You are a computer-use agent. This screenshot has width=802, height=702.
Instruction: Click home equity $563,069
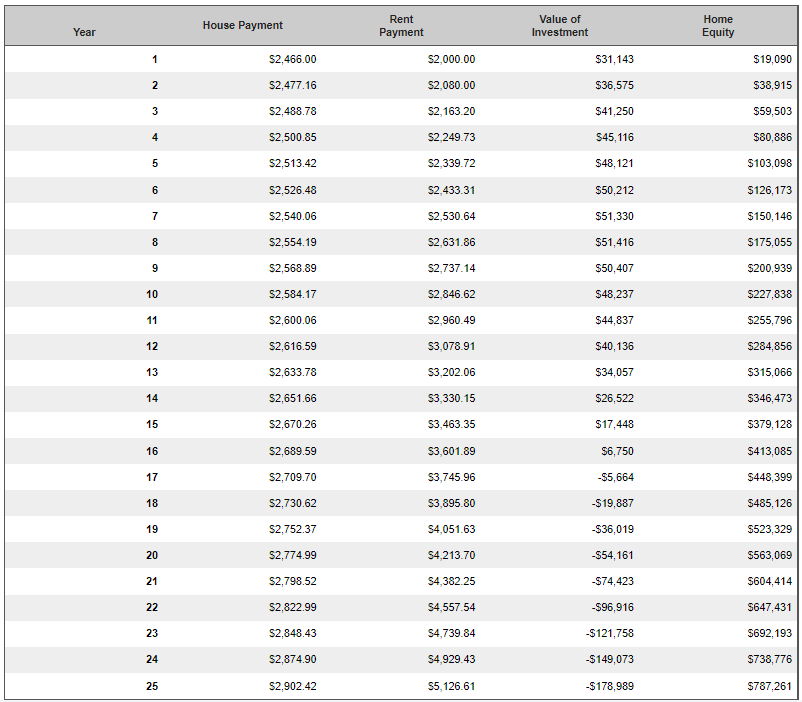pos(769,556)
